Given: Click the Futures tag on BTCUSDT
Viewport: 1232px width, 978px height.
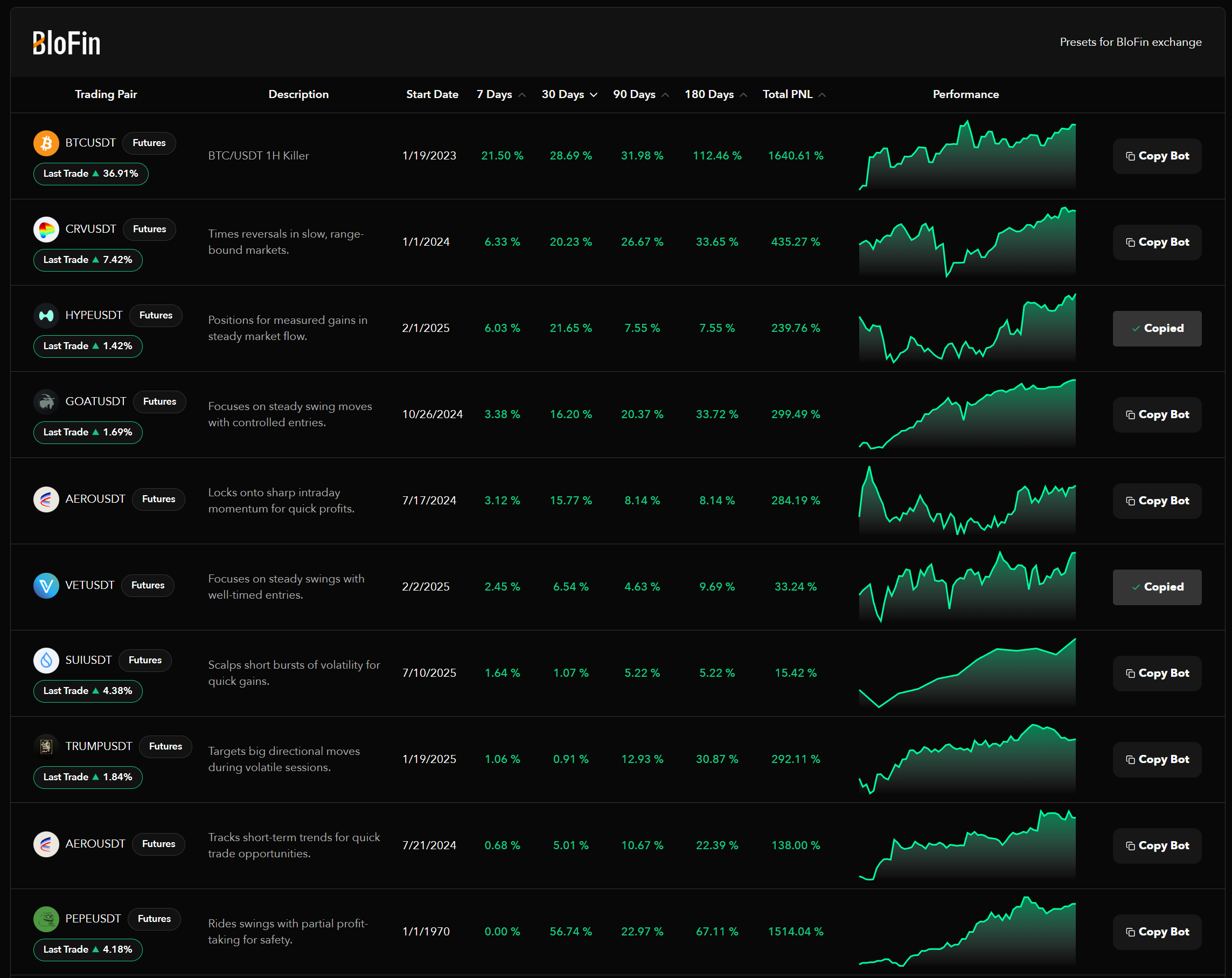Looking at the screenshot, I should pyautogui.click(x=149, y=143).
